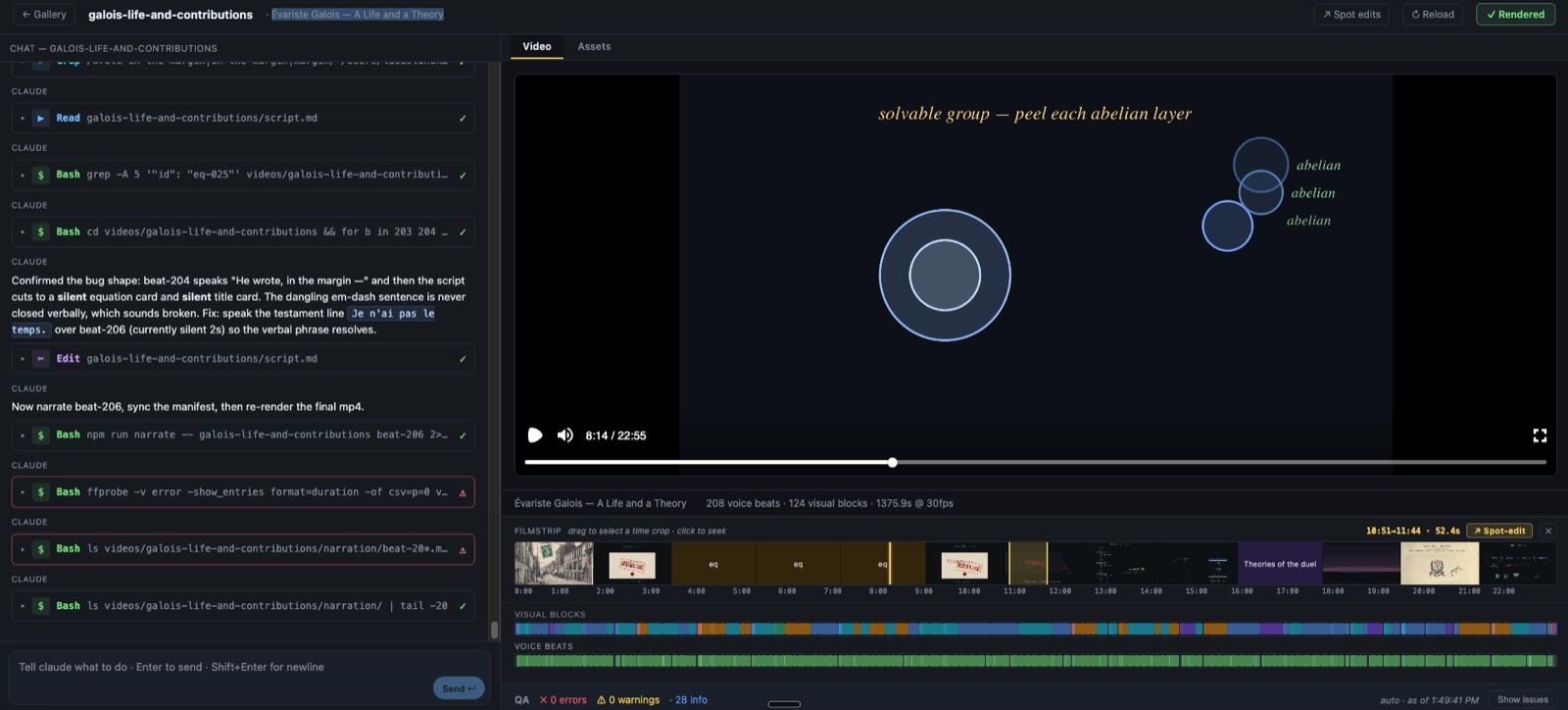Click the voice beats track
Viewport: 1568px width, 710px height.
click(x=1036, y=661)
